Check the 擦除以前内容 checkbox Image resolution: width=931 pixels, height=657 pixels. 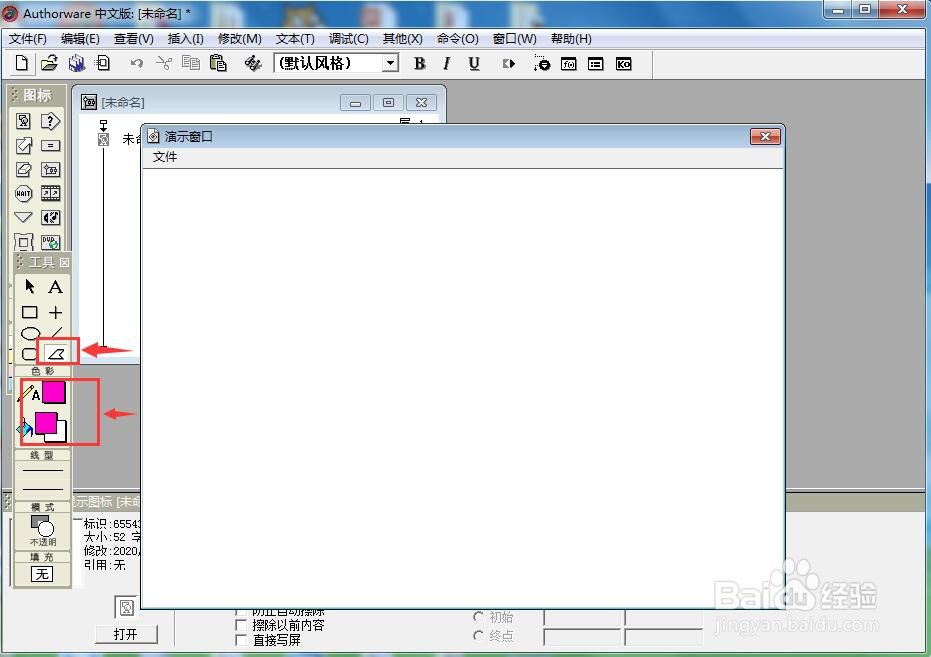point(241,625)
